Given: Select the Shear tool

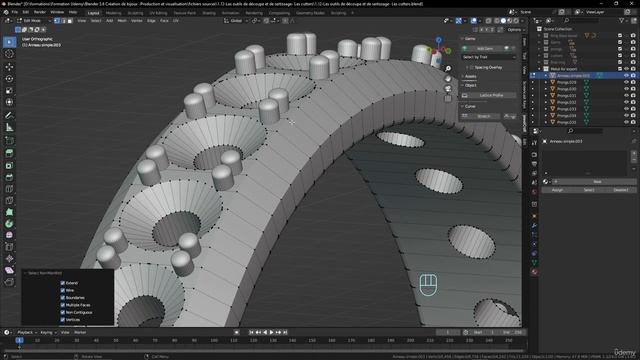Looking at the screenshot, I should coord(9,270).
